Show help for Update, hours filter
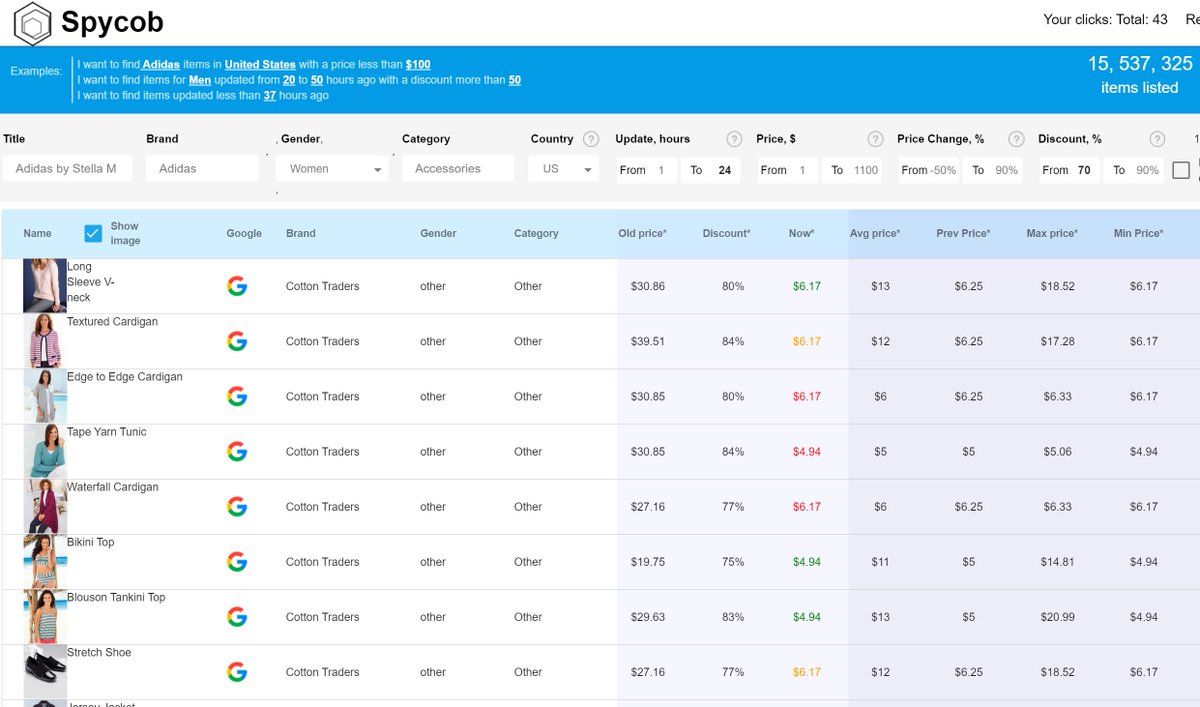The height and width of the screenshot is (707, 1200). coord(734,139)
